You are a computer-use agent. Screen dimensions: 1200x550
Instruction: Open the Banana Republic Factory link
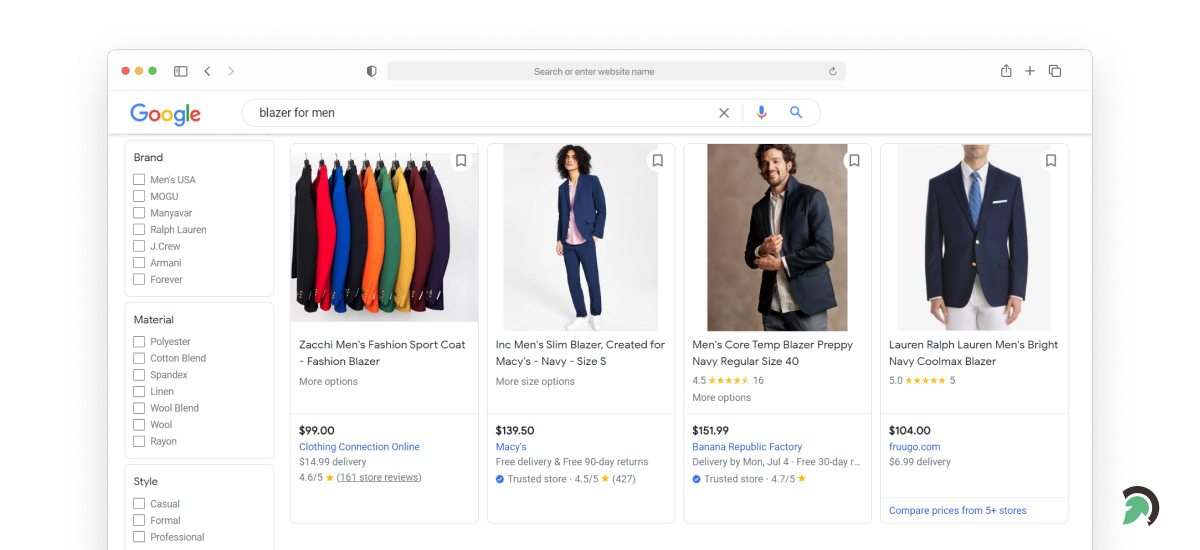[x=747, y=447]
